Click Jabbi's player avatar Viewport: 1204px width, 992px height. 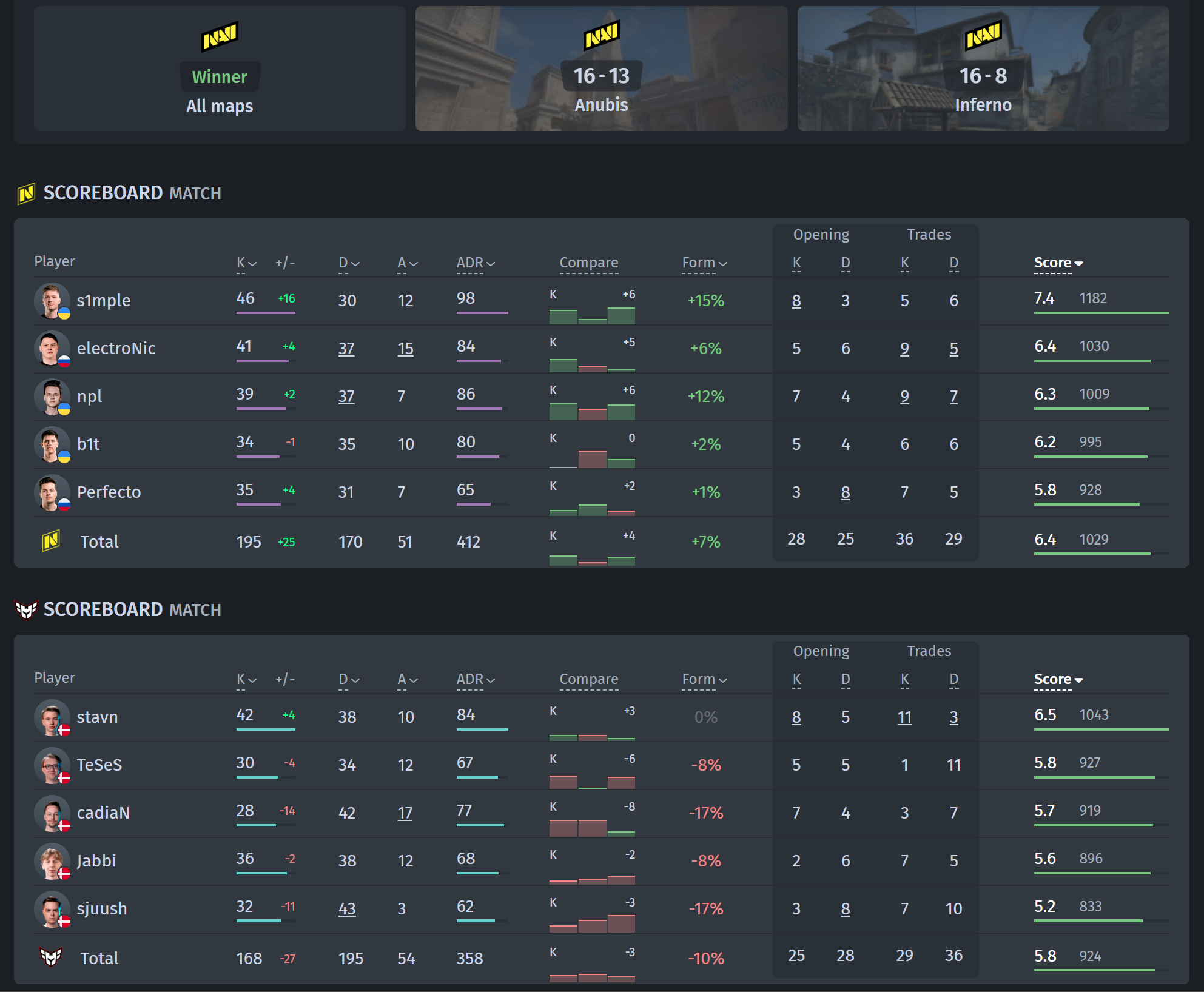pyautogui.click(x=52, y=860)
